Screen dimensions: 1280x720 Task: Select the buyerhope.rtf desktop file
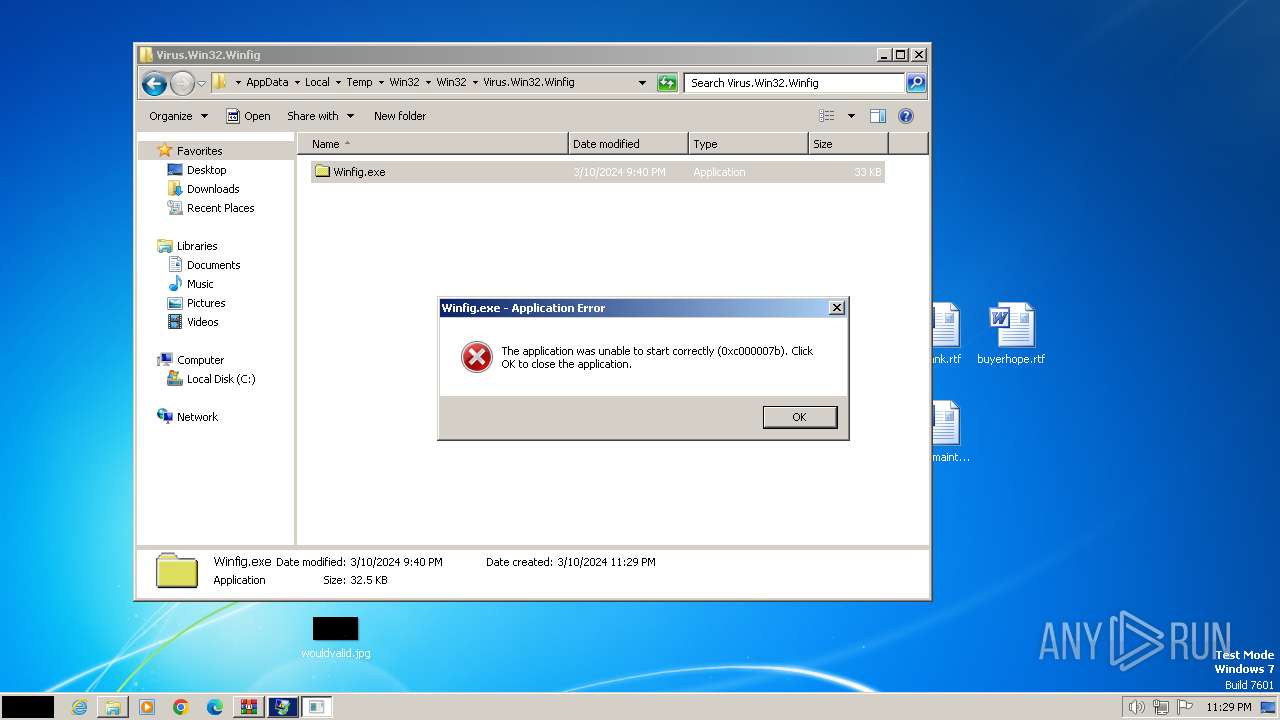pos(1011,335)
